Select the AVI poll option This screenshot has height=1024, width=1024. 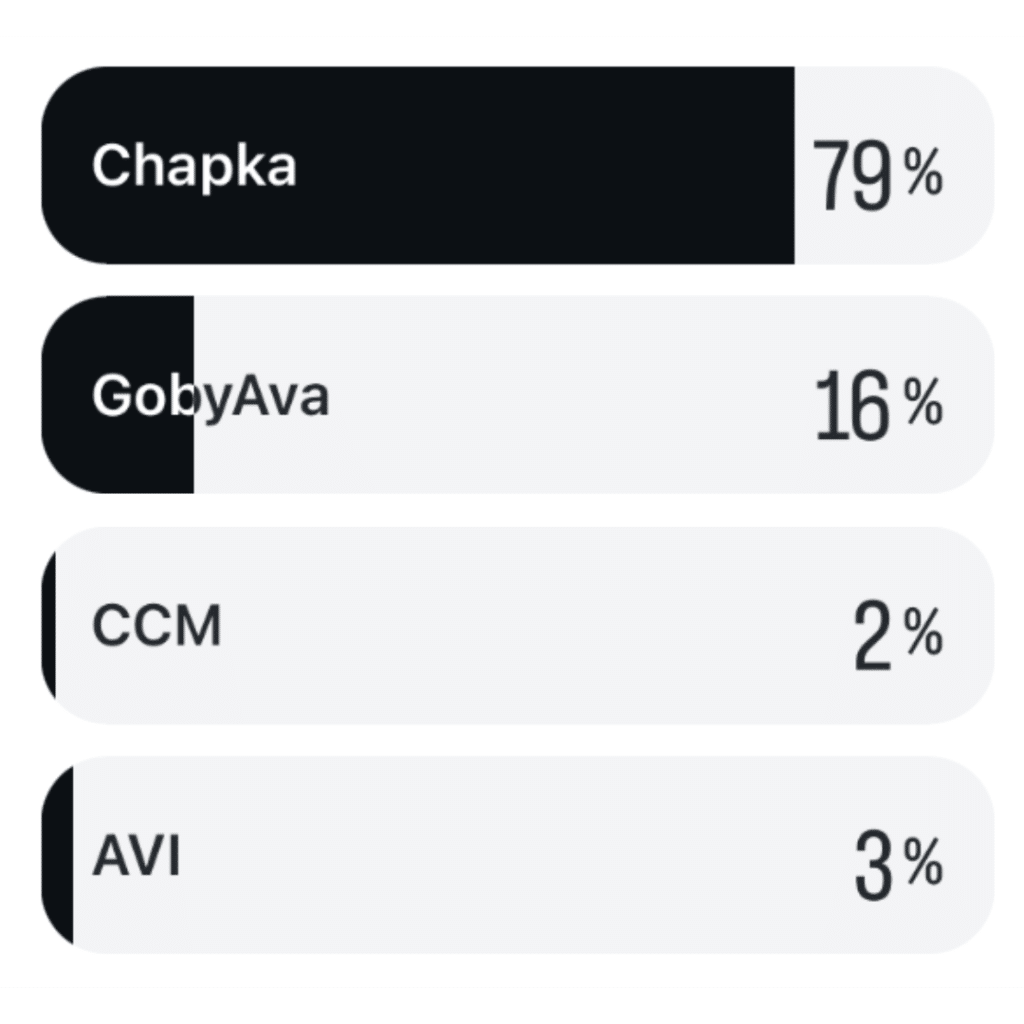tap(517, 856)
